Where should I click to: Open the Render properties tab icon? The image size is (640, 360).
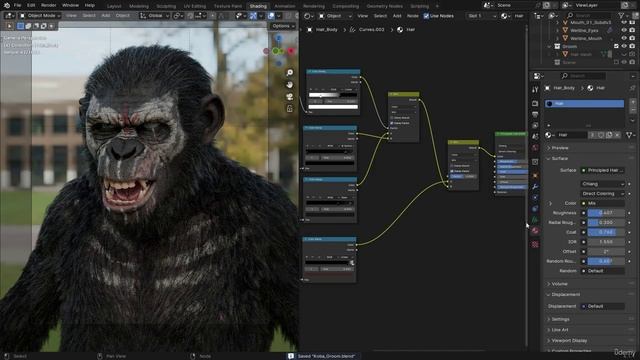(x=535, y=104)
